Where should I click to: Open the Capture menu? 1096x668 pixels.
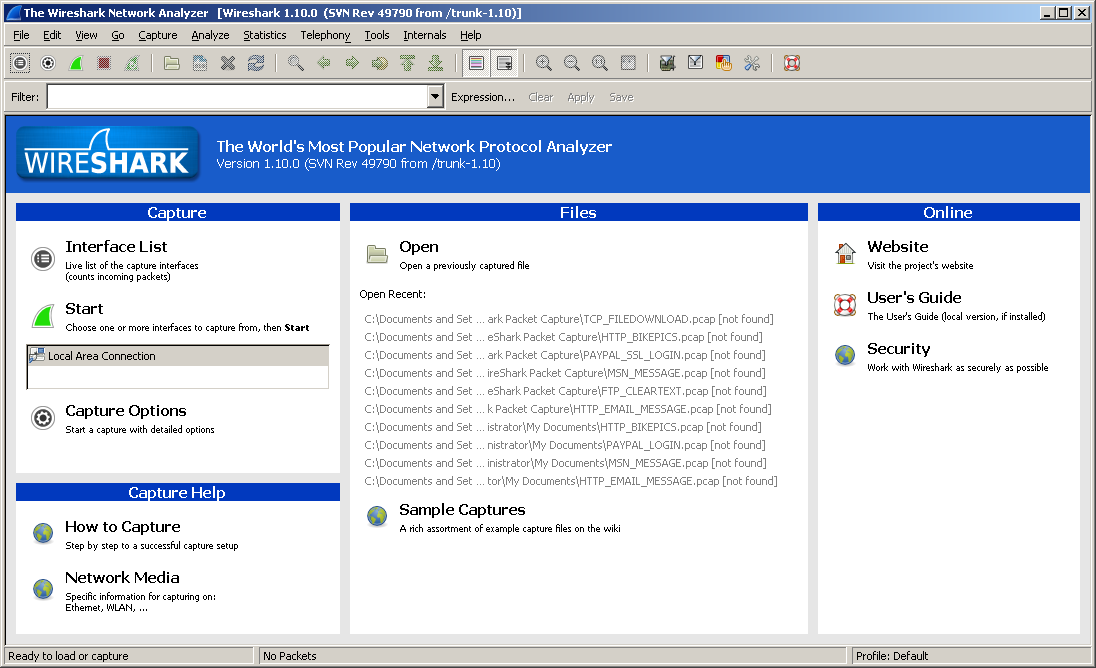tap(157, 35)
